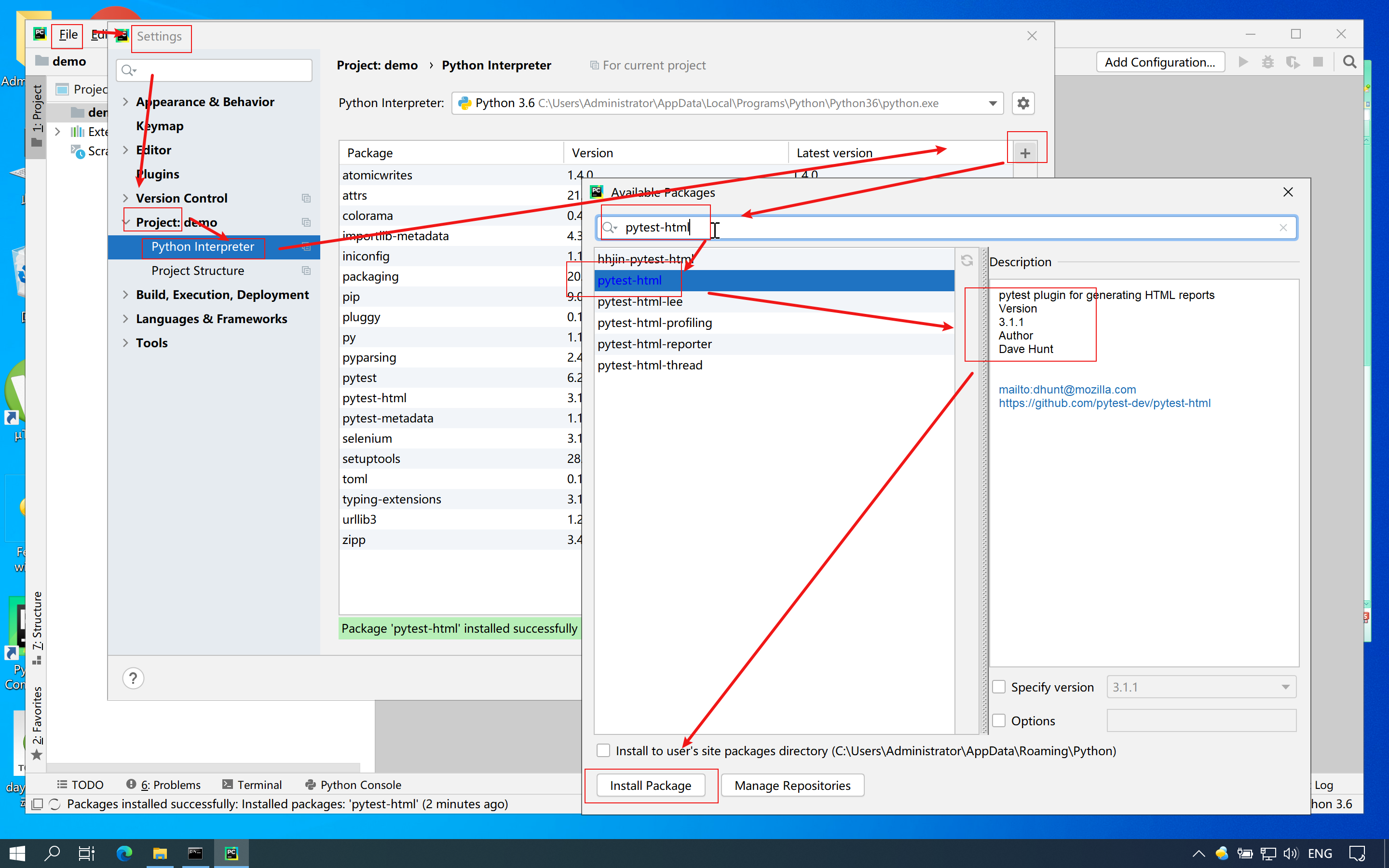This screenshot has height=868, width=1389.
Task: Enable the Specify version checkbox
Action: coord(999,687)
